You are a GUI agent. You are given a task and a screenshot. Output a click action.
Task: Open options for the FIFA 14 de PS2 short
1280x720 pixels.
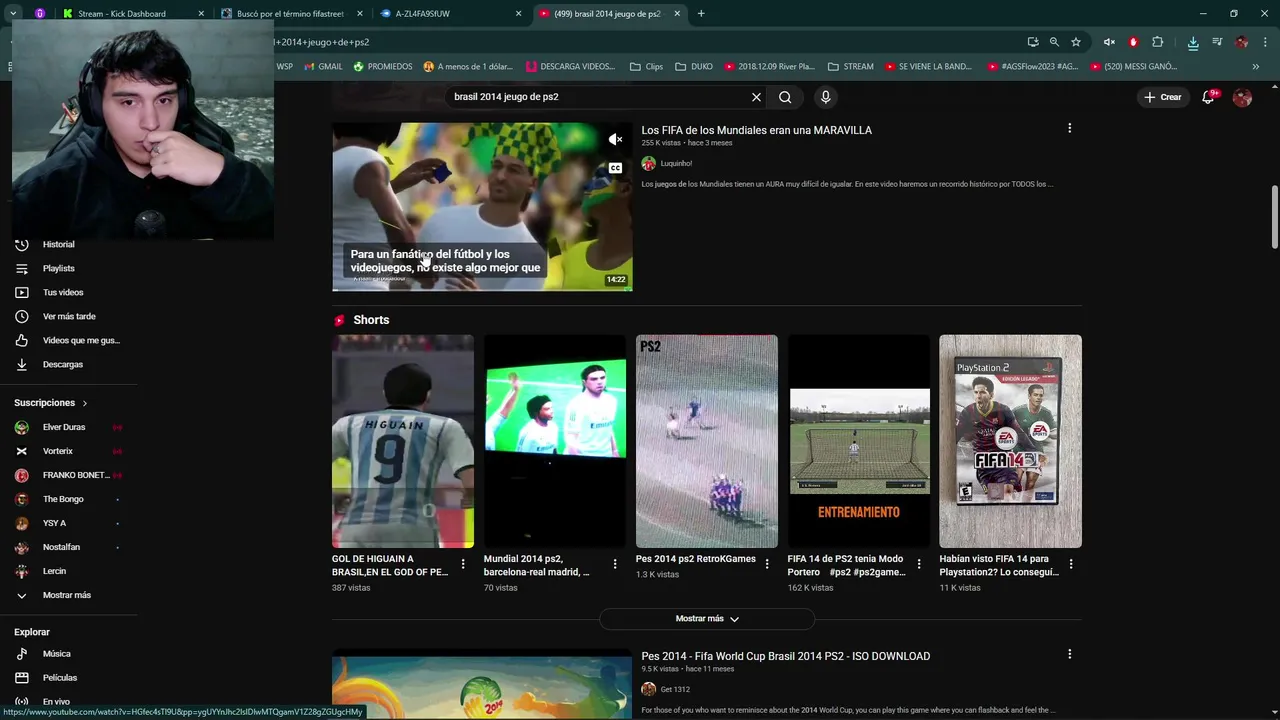(x=918, y=564)
